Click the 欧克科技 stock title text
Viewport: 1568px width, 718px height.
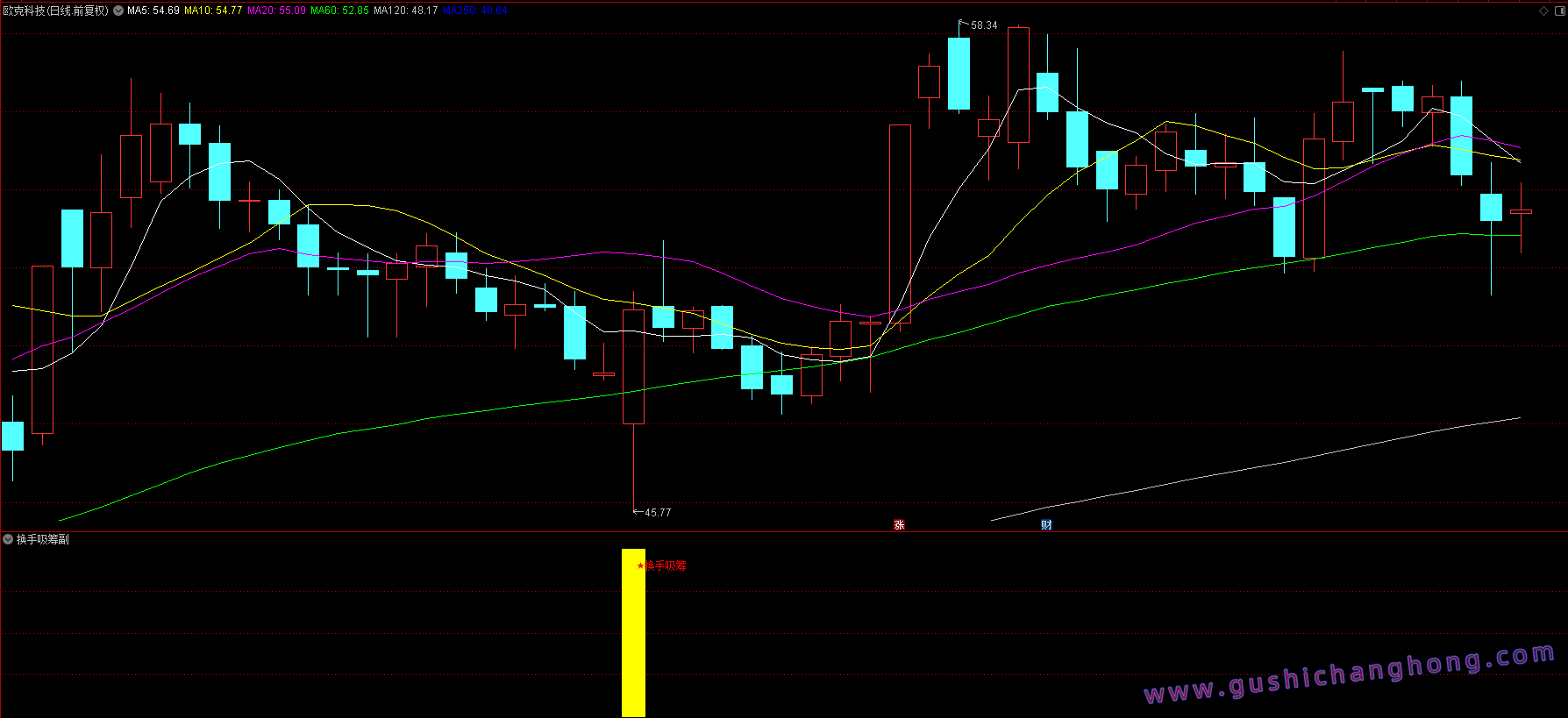click(x=55, y=11)
